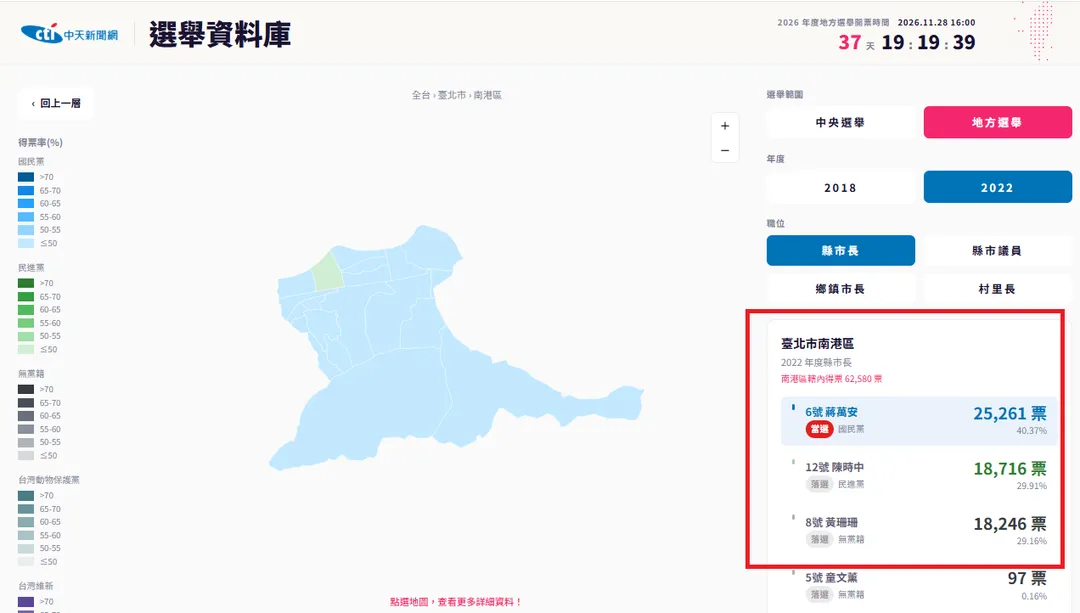Open the 全台 breadcrumb link
The height and width of the screenshot is (613, 1080).
click(x=421, y=95)
